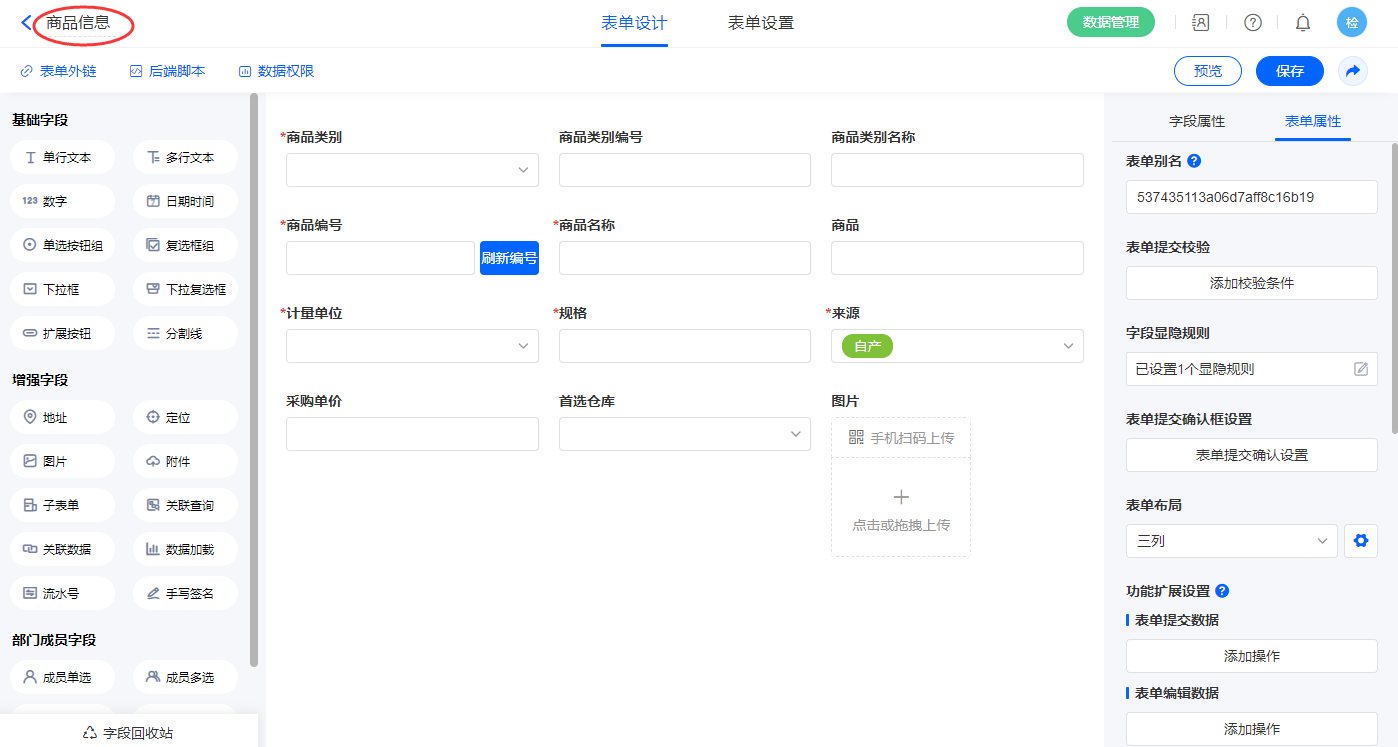Click the blue share arrow icon
Viewport: 1398px width, 747px height.
1352,71
